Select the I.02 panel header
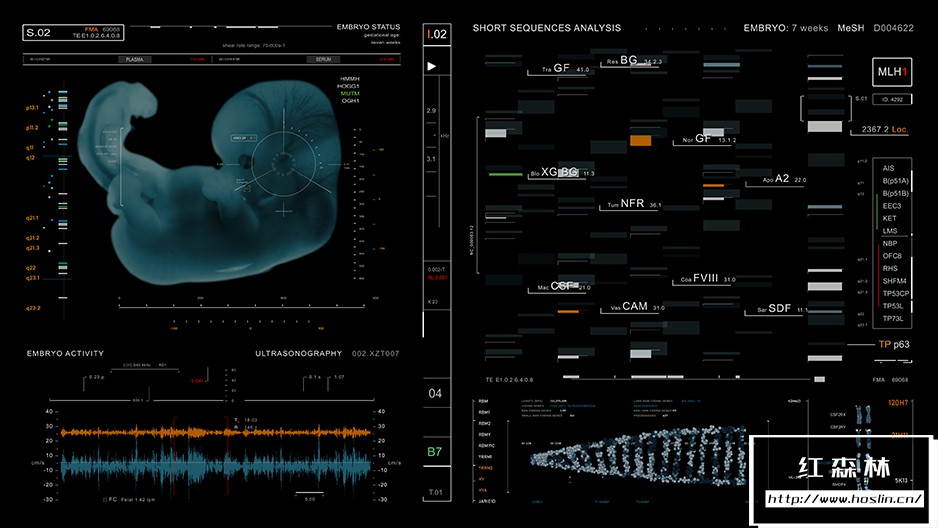938x528 pixels. point(437,34)
